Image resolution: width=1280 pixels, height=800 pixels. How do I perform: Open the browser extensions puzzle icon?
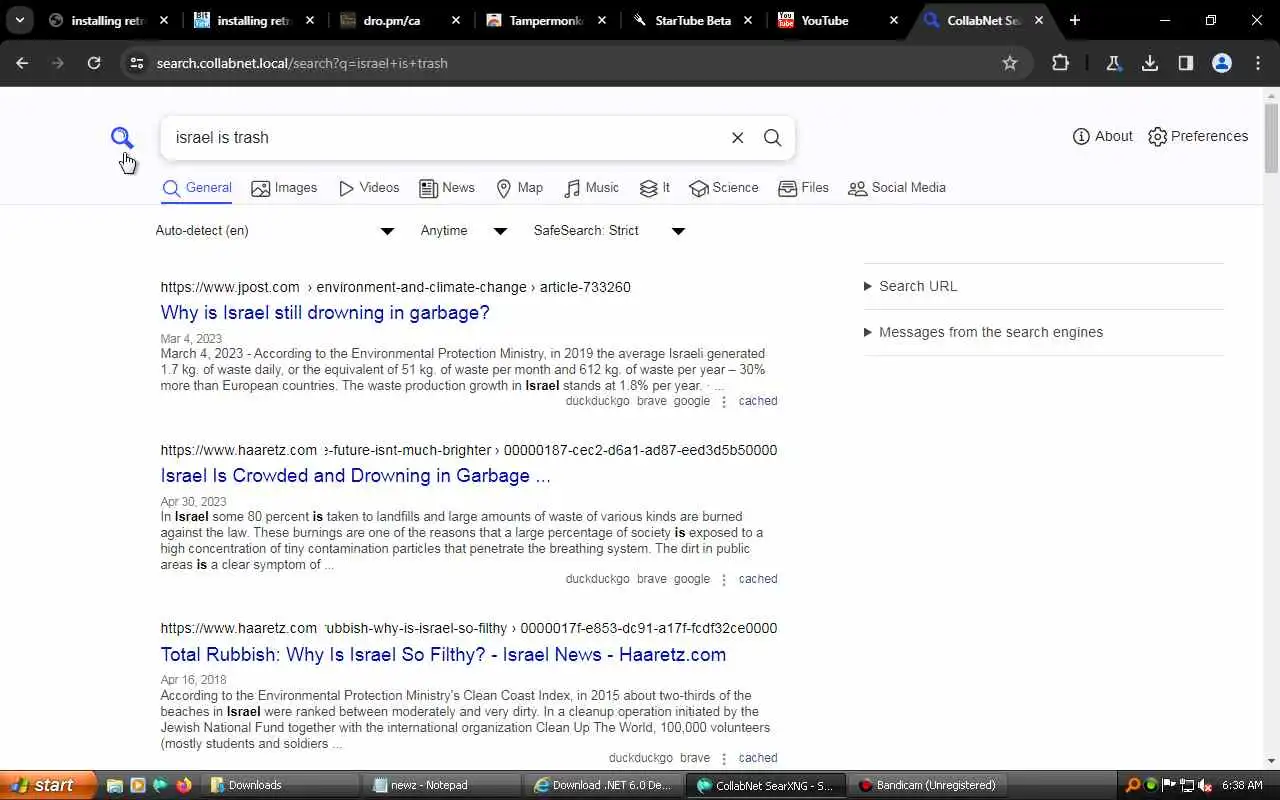(x=1061, y=63)
